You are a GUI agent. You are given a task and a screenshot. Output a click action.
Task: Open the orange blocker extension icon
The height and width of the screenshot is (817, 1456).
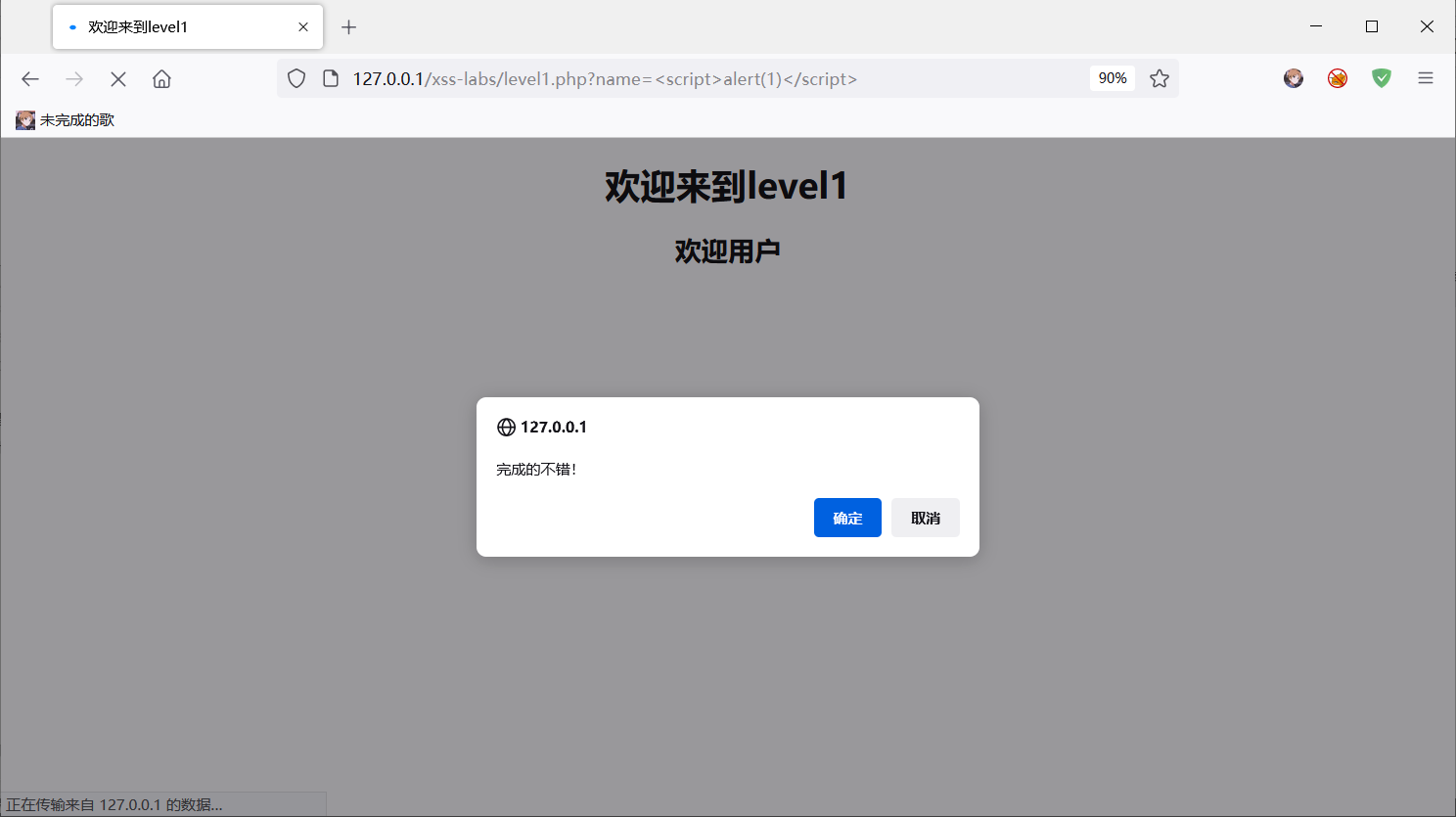1338,78
